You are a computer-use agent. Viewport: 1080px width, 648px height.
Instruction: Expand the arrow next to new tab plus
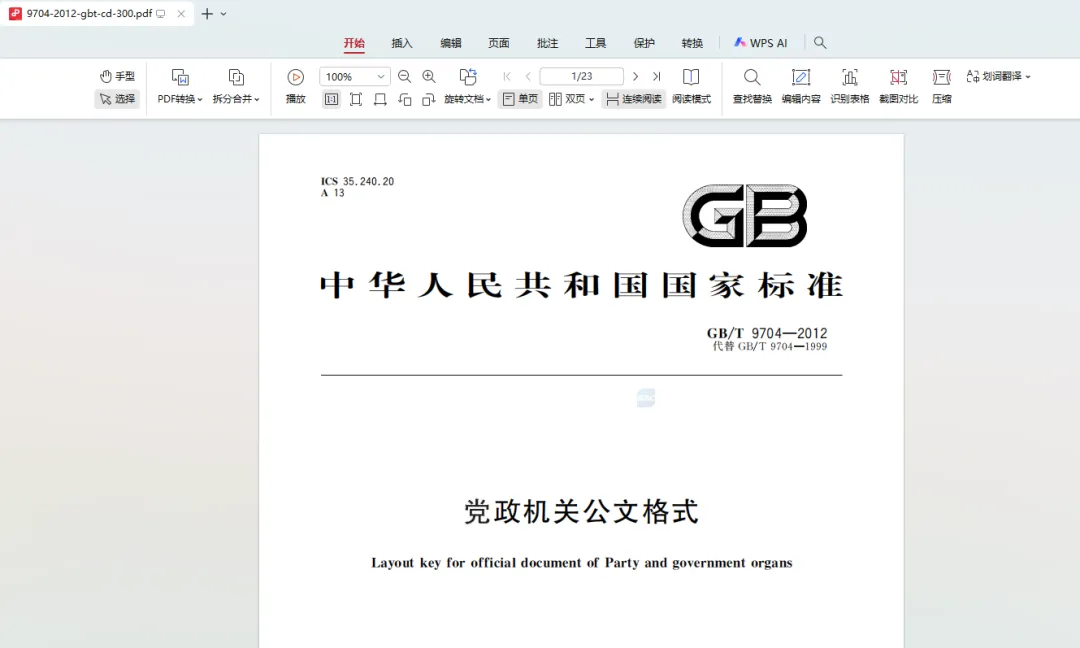(x=223, y=14)
